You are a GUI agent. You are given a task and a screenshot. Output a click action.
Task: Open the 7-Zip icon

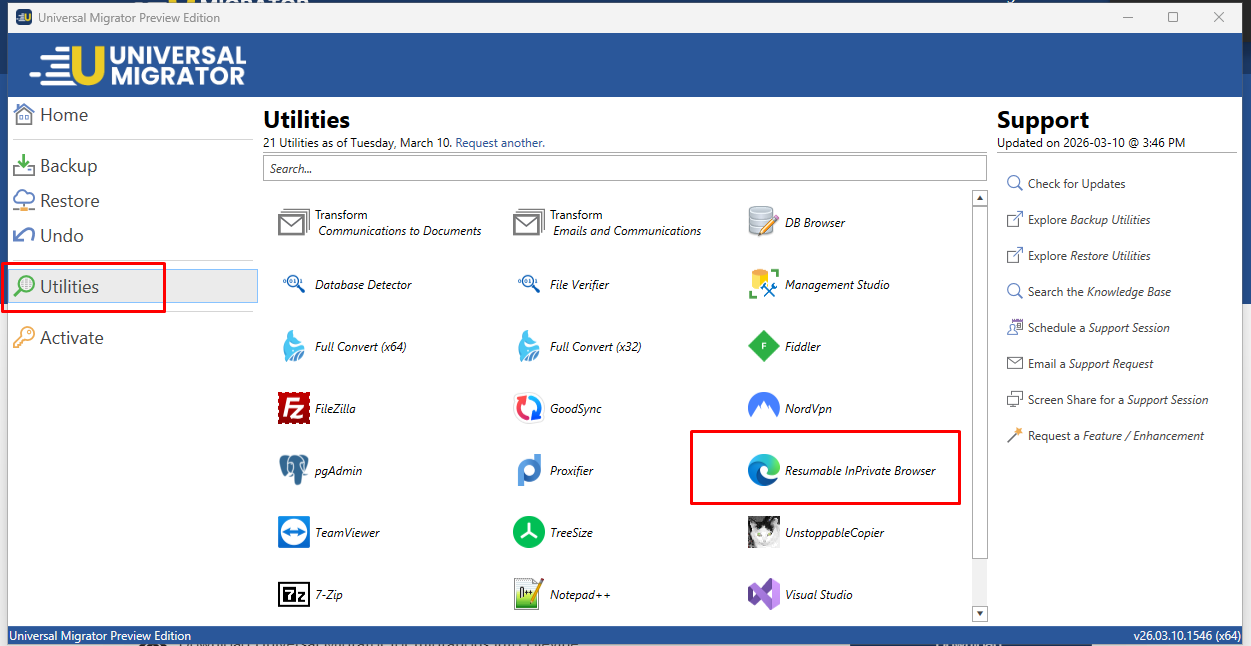(x=294, y=595)
